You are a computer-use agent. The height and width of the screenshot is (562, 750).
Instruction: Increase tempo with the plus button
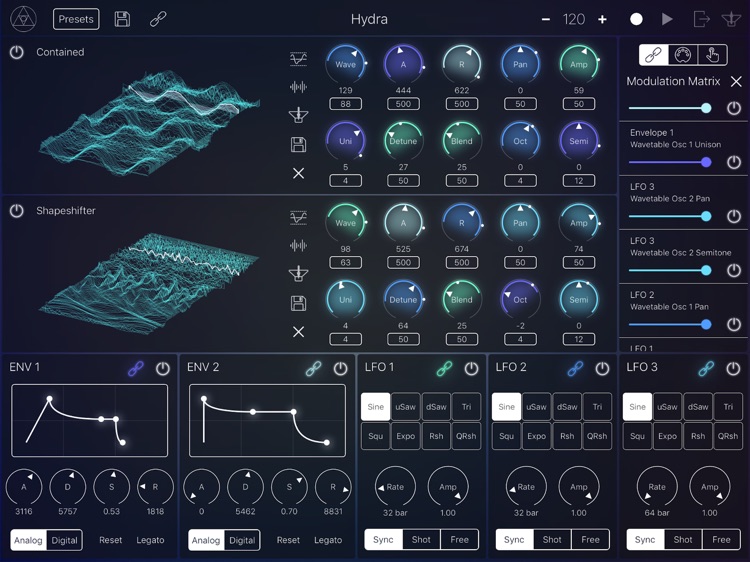coord(602,19)
